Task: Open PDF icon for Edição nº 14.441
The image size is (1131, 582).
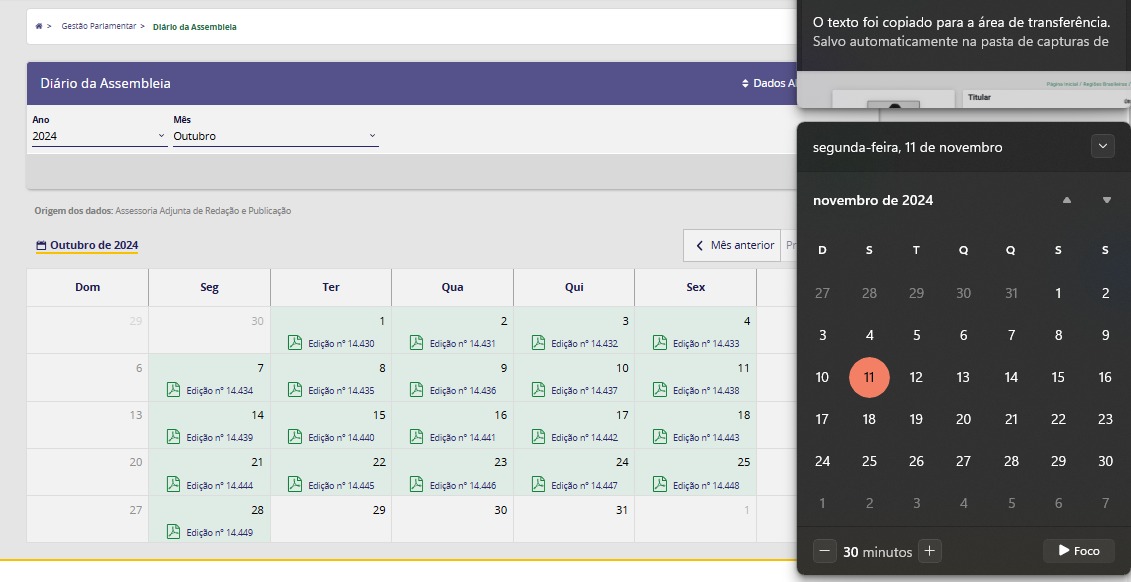Action: tap(416, 437)
